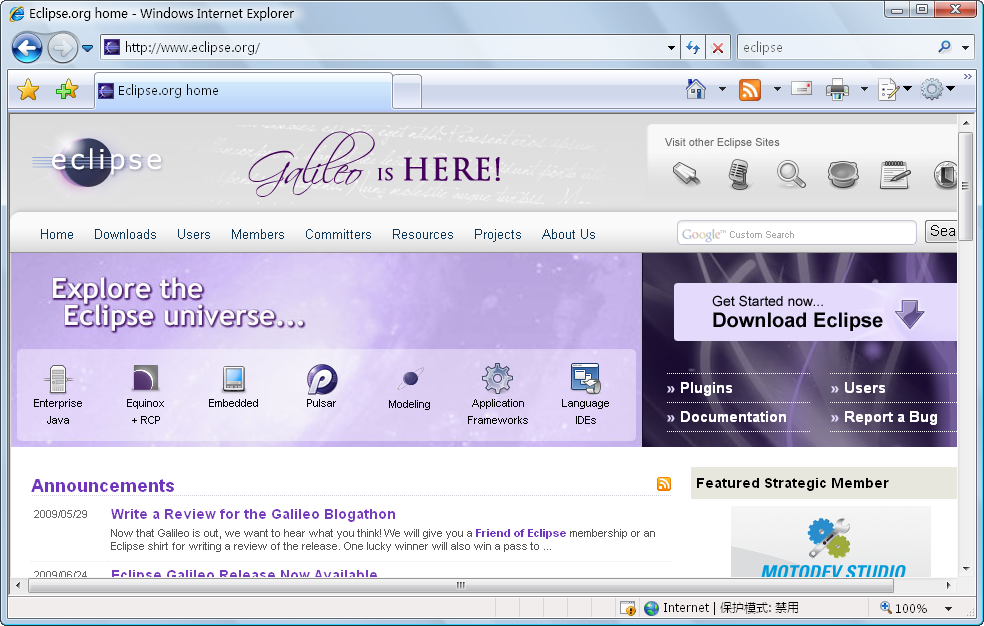The height and width of the screenshot is (626, 984).
Task: Refresh the page with the refresh icon
Action: pyautogui.click(x=693, y=48)
